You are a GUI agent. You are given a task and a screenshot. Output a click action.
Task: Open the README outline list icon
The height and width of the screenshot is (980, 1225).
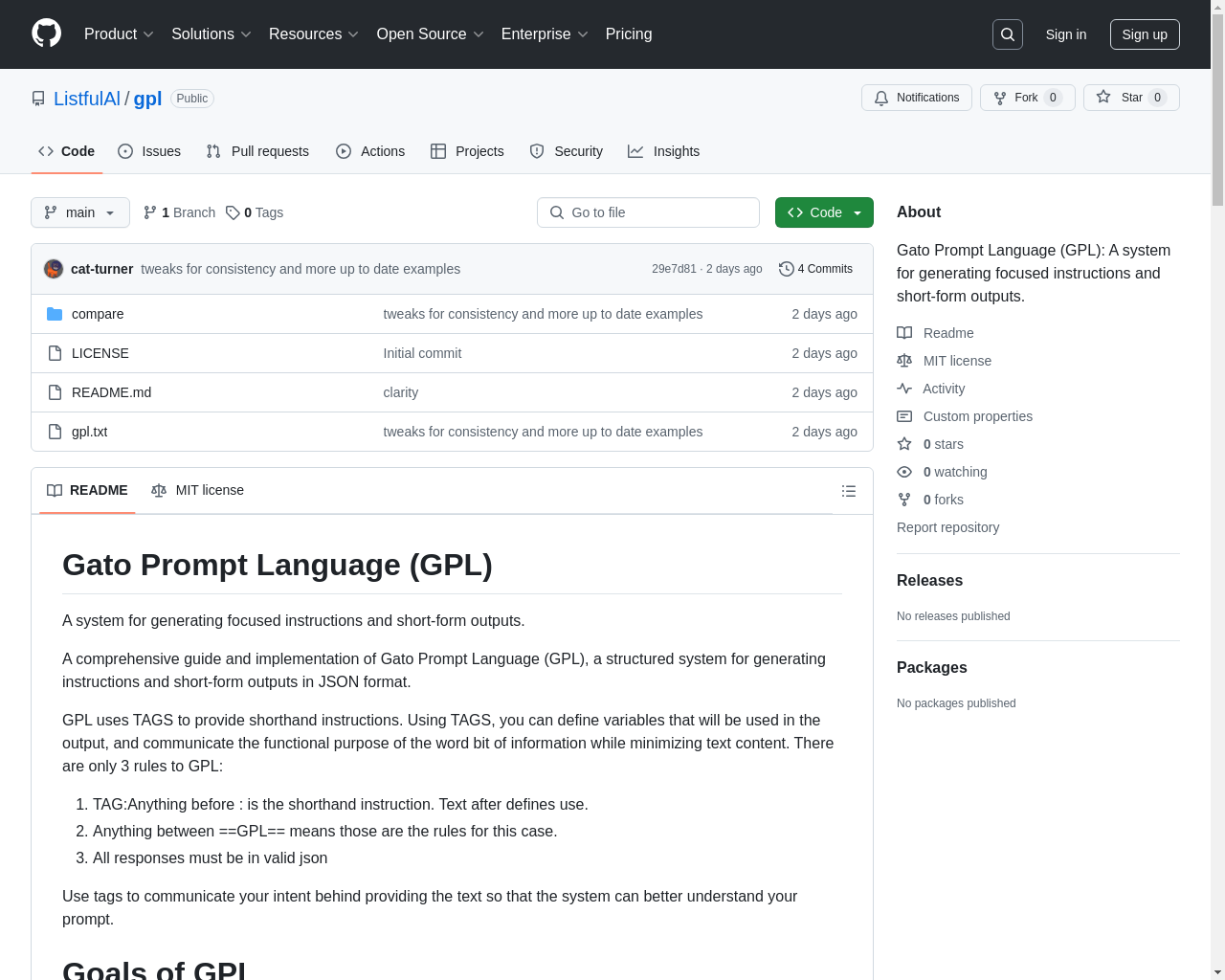tap(849, 491)
